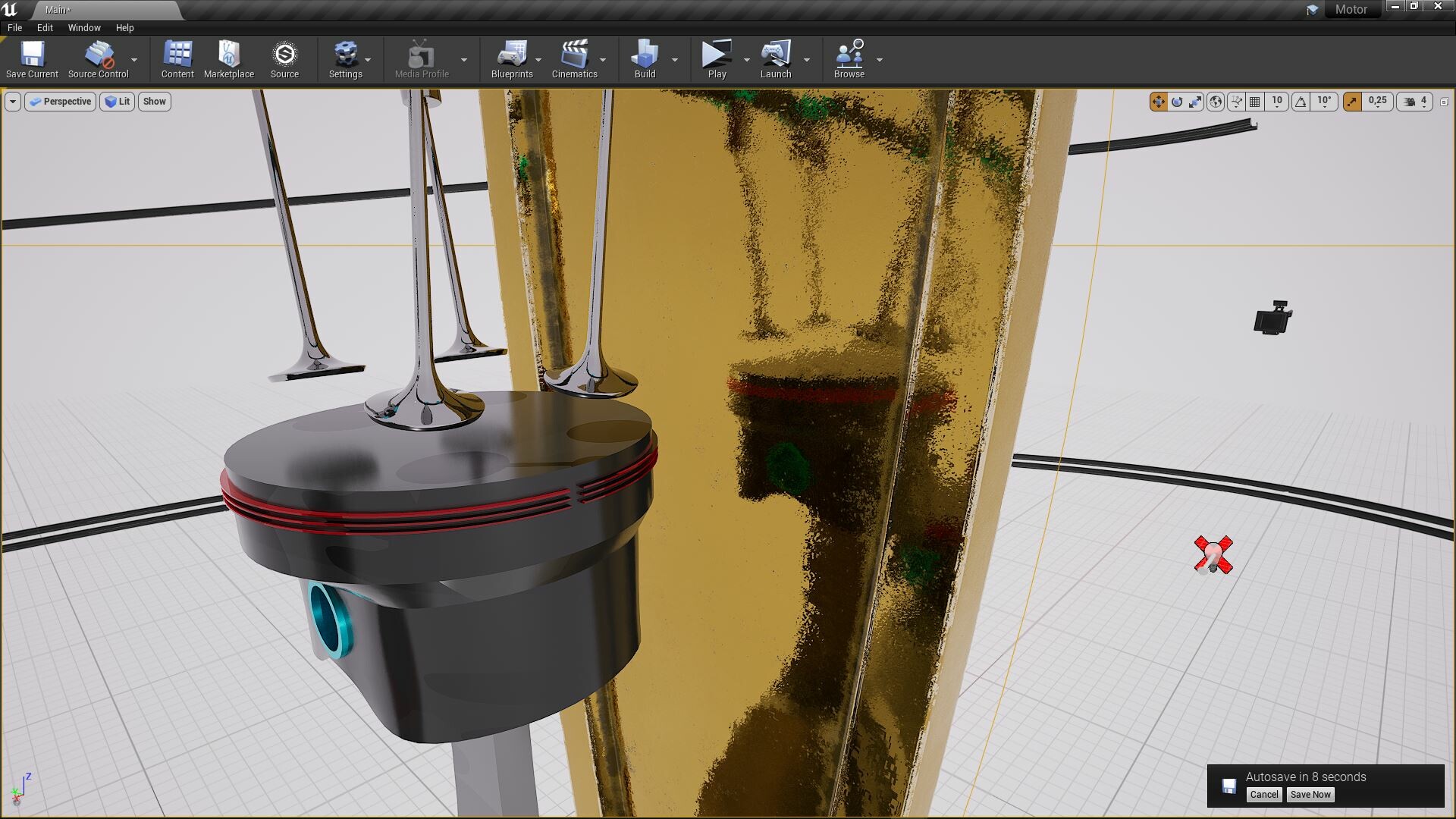Toggle rotation snapping in the viewport
1456x819 pixels.
coord(1301,102)
